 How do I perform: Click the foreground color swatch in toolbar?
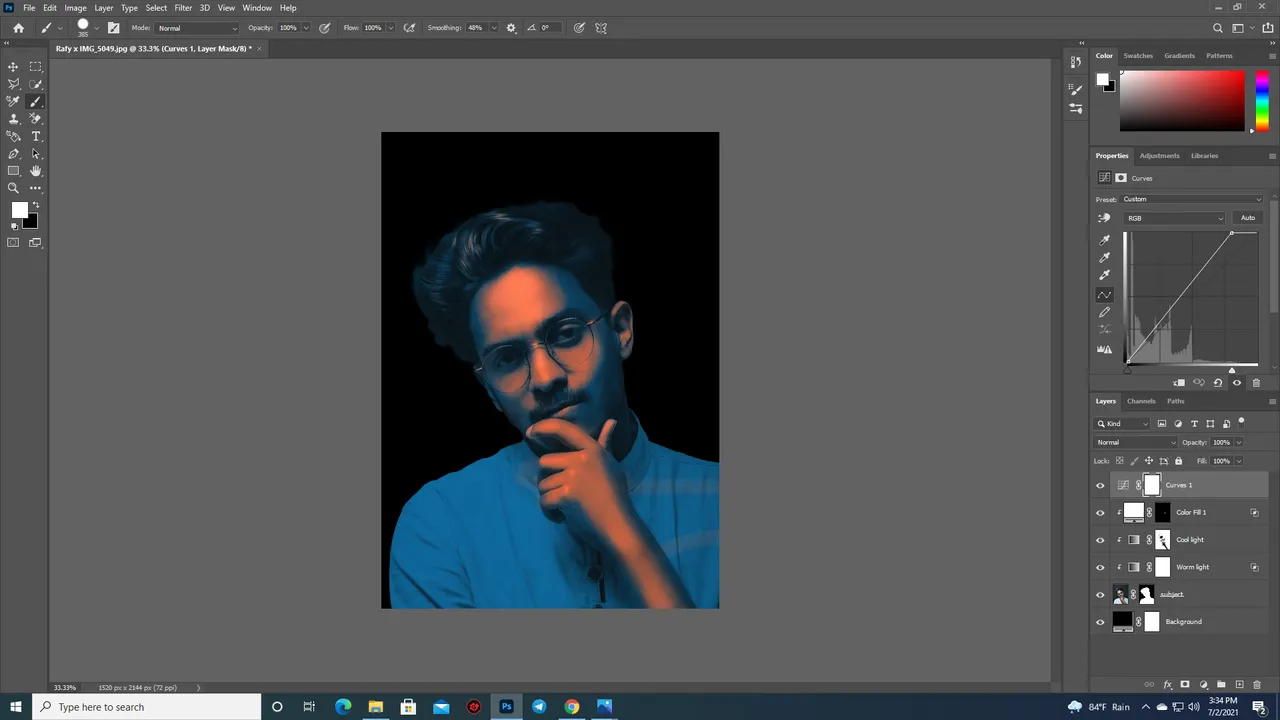[x=19, y=210]
